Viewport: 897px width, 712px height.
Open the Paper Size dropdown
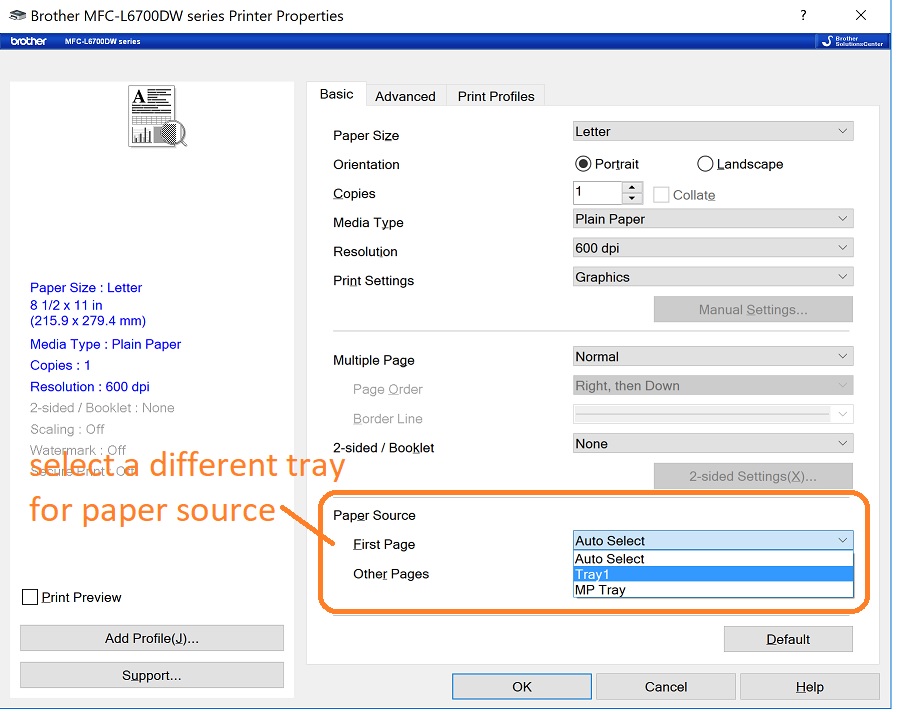pyautogui.click(x=712, y=131)
